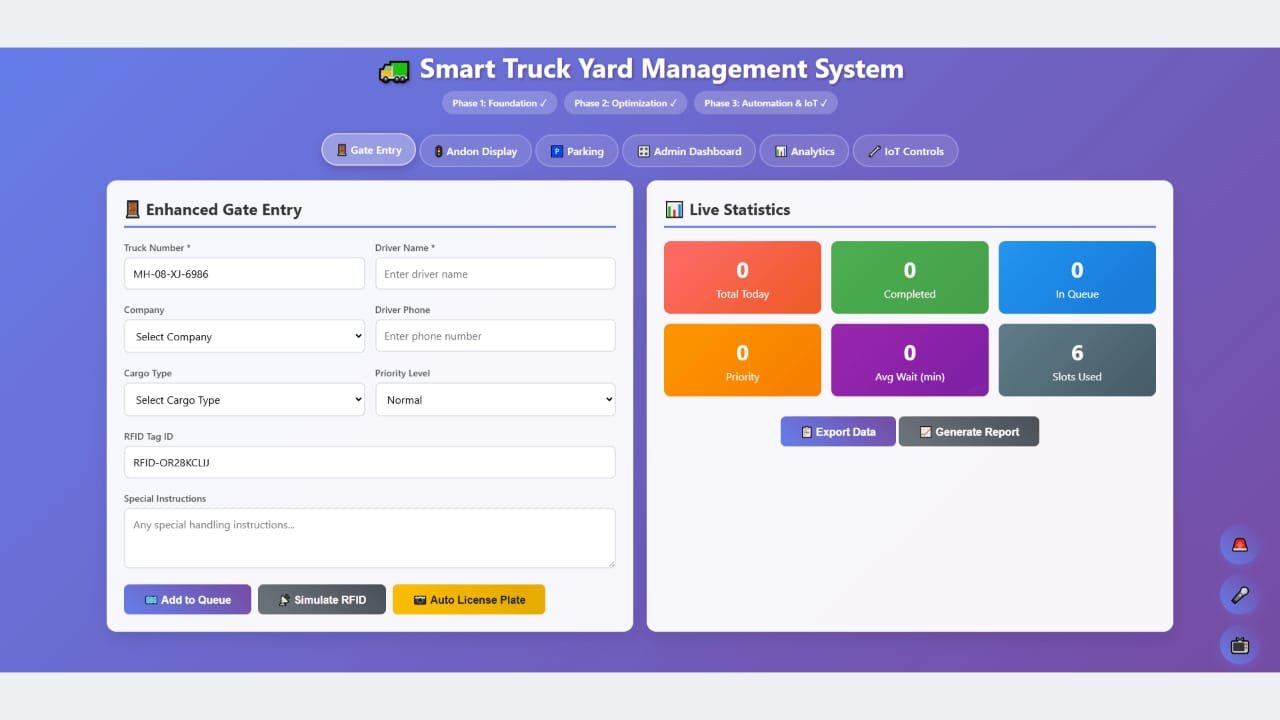Image resolution: width=1280 pixels, height=720 pixels.
Task: Go to the Parking tab
Action: [577, 151]
